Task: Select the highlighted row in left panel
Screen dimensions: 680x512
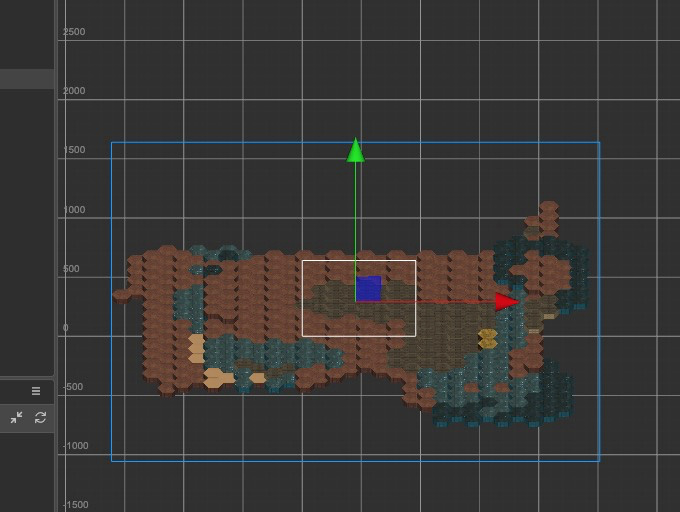Action: click(x=27, y=79)
